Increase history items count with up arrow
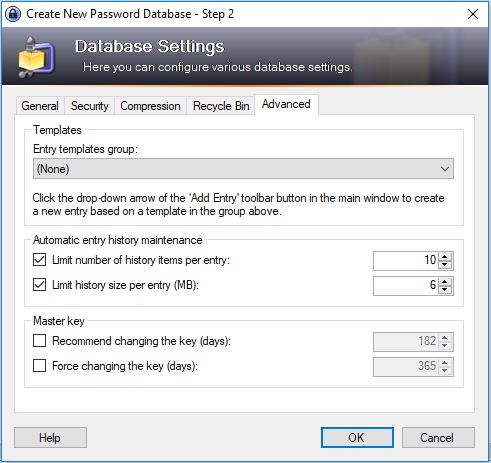This screenshot has height=463, width=491. [x=445, y=256]
